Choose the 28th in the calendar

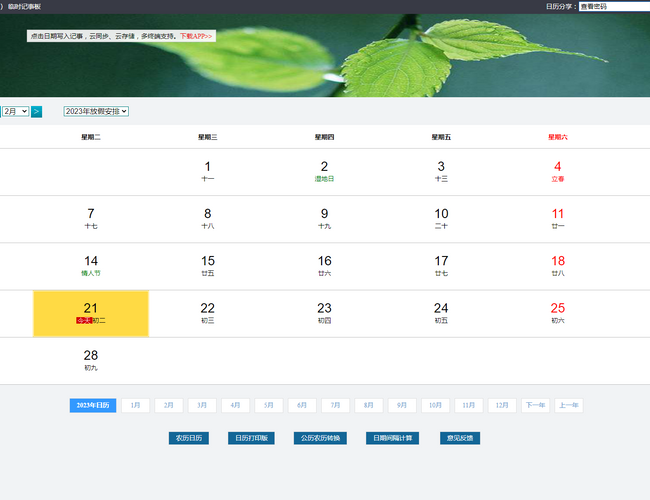pos(91,360)
